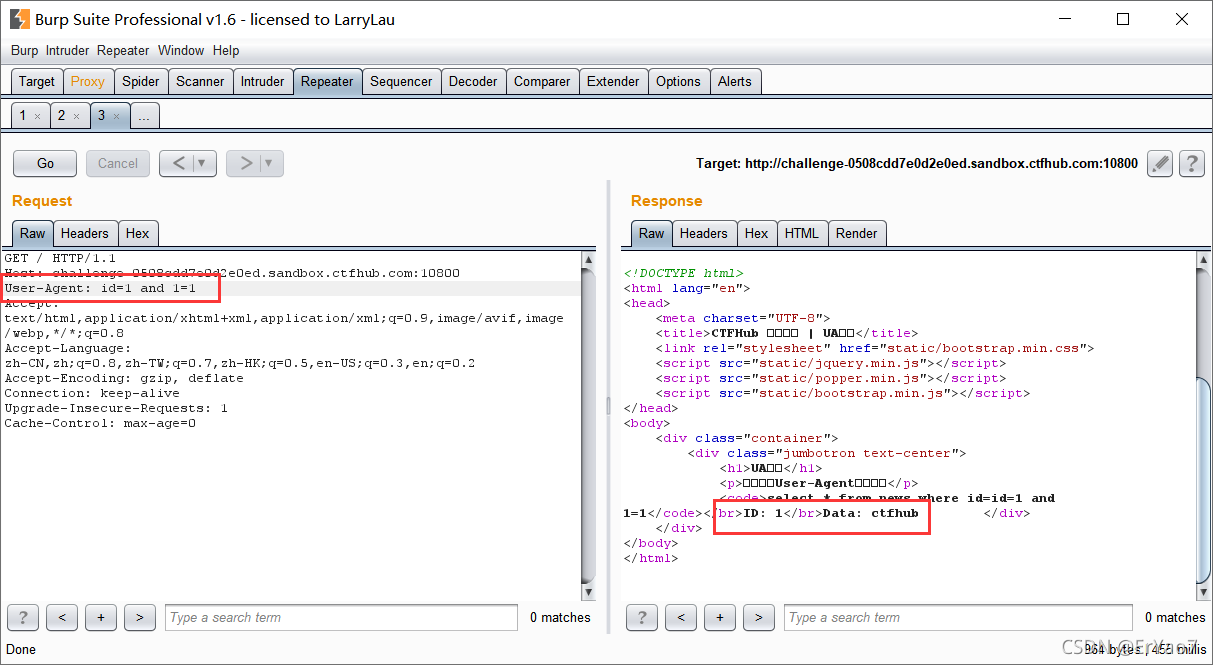Click the plus button in response search bar
1213x665 pixels.
[720, 617]
